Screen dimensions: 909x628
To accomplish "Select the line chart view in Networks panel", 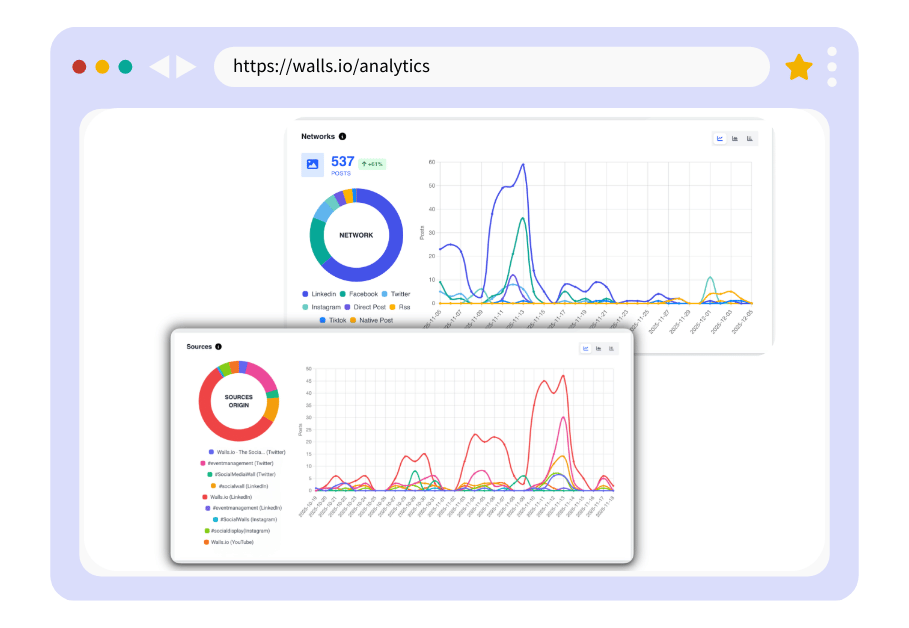I will 718,137.
